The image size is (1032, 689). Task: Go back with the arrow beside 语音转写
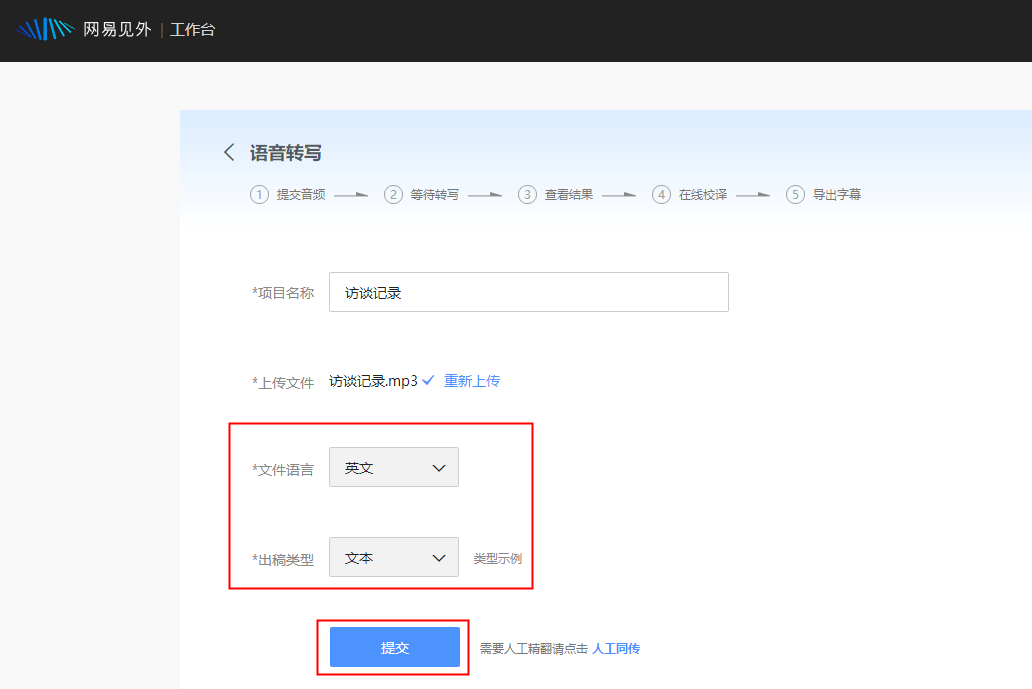[x=228, y=153]
